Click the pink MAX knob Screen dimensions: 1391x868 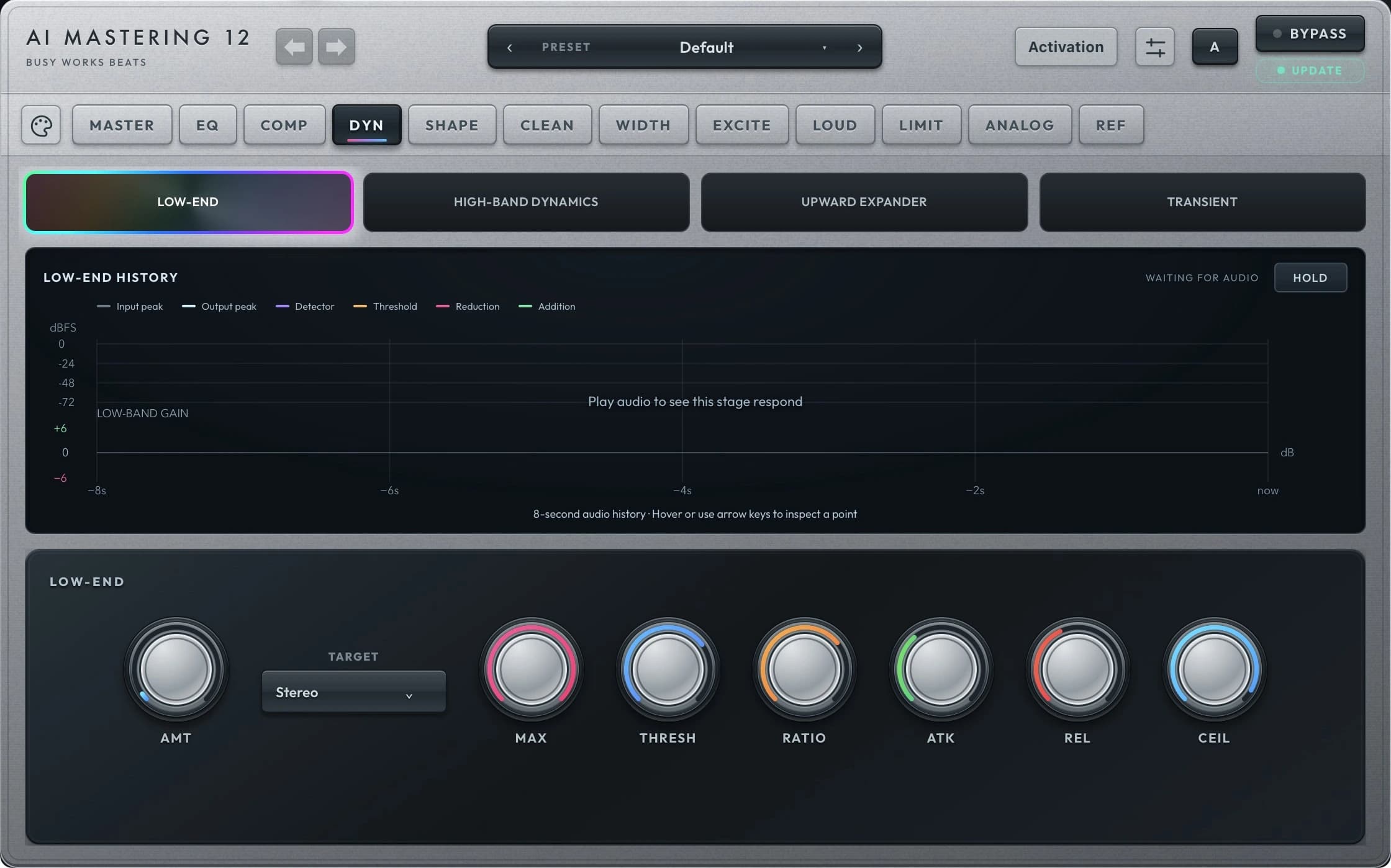coord(531,669)
